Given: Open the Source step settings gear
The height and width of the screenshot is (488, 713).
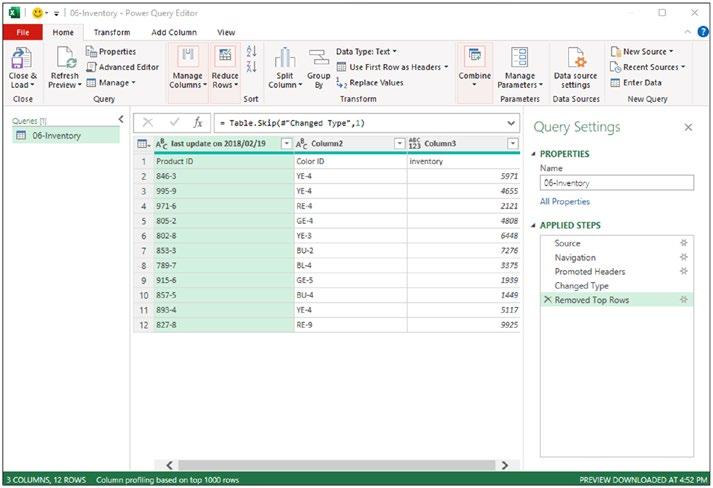Looking at the screenshot, I should 683,243.
